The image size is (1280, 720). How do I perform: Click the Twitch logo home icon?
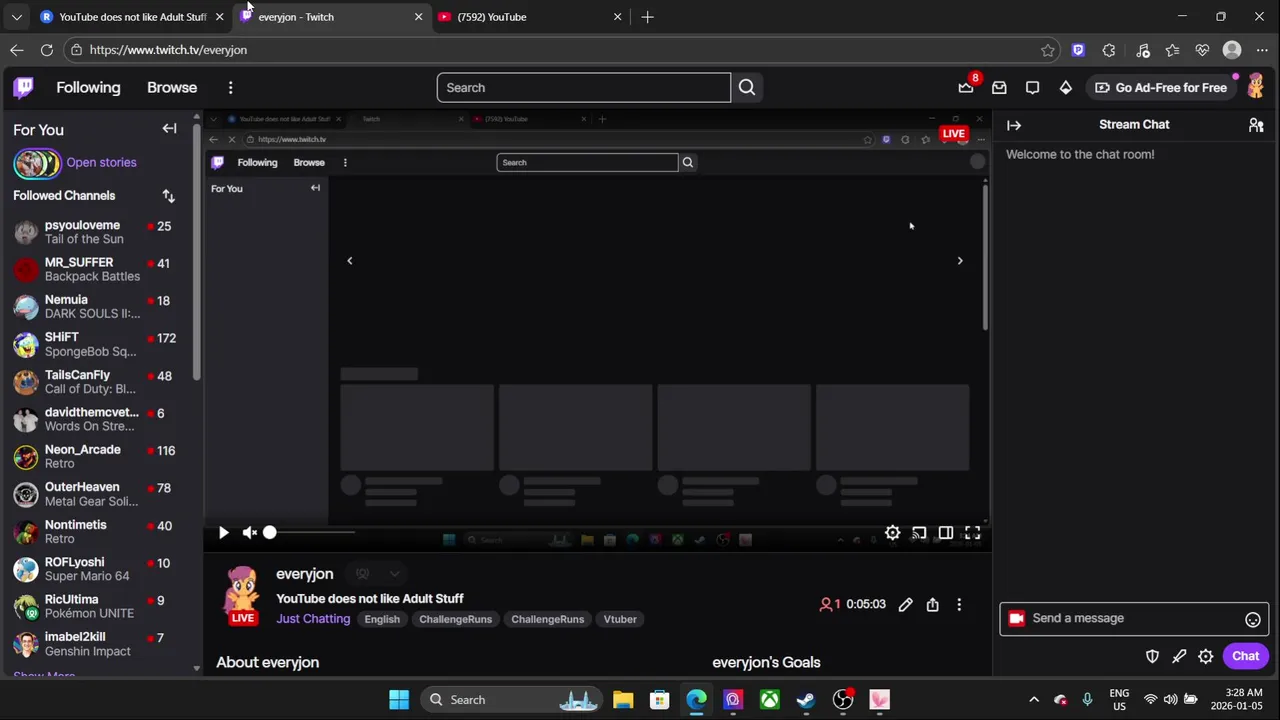click(x=24, y=87)
